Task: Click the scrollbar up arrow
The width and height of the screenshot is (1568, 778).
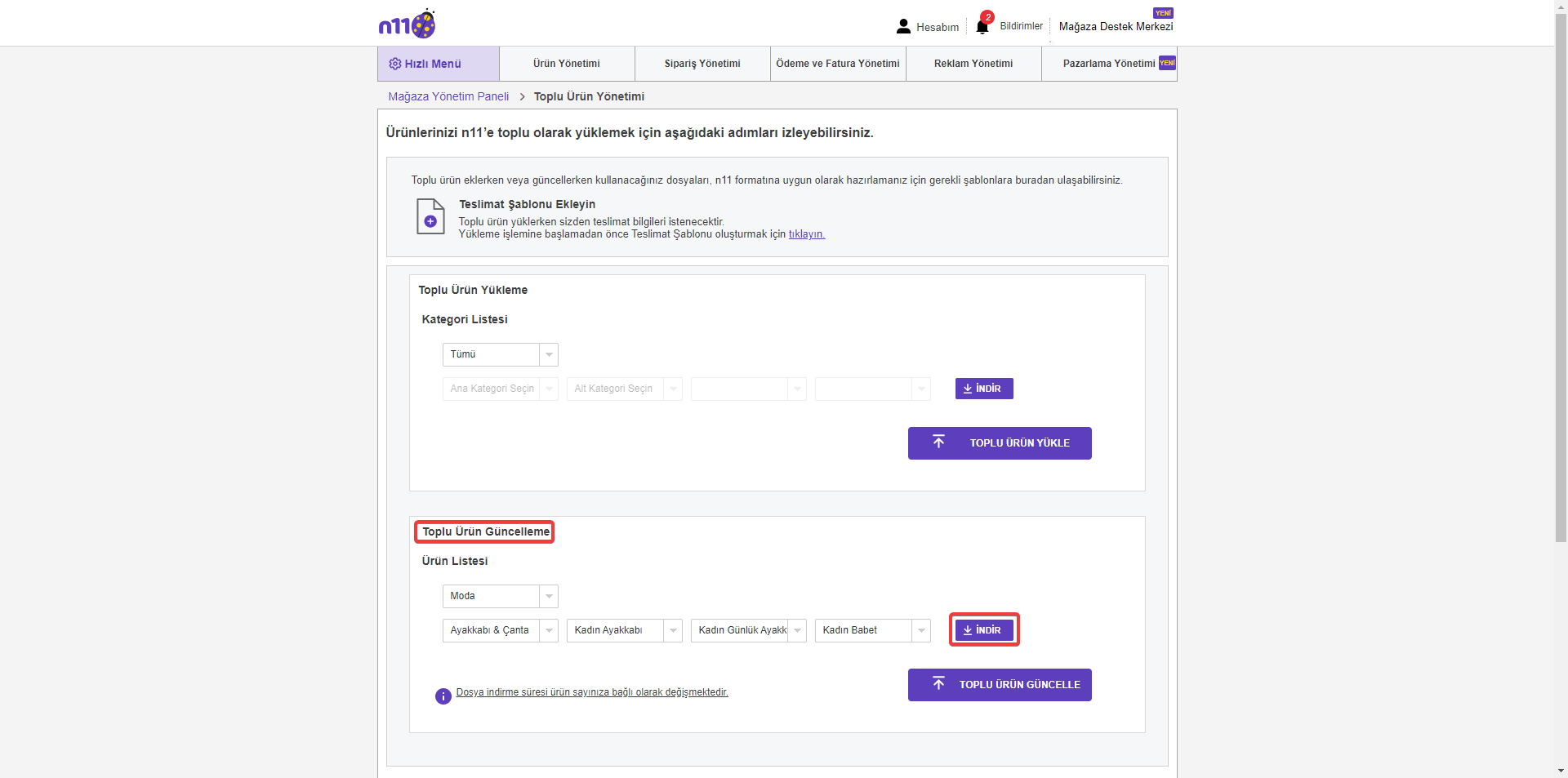Action: point(1561,6)
